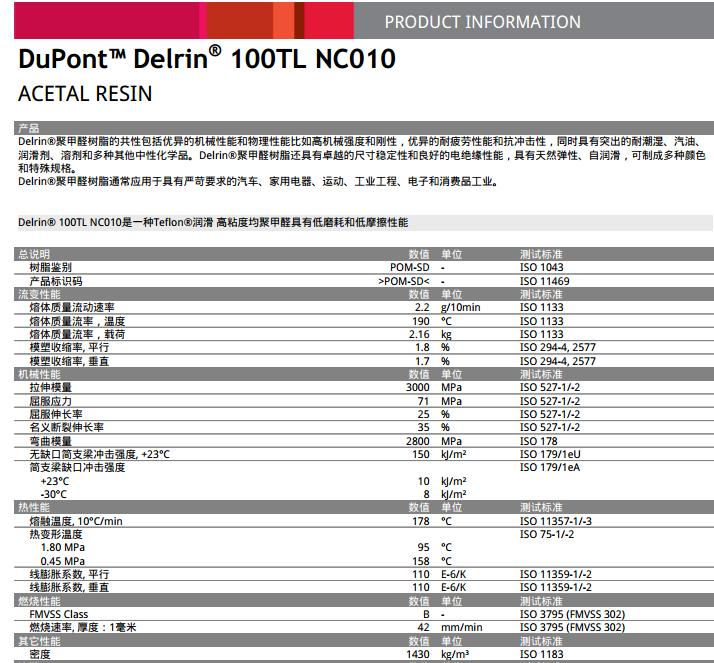Select the 158 deflection temperature value

421,561
